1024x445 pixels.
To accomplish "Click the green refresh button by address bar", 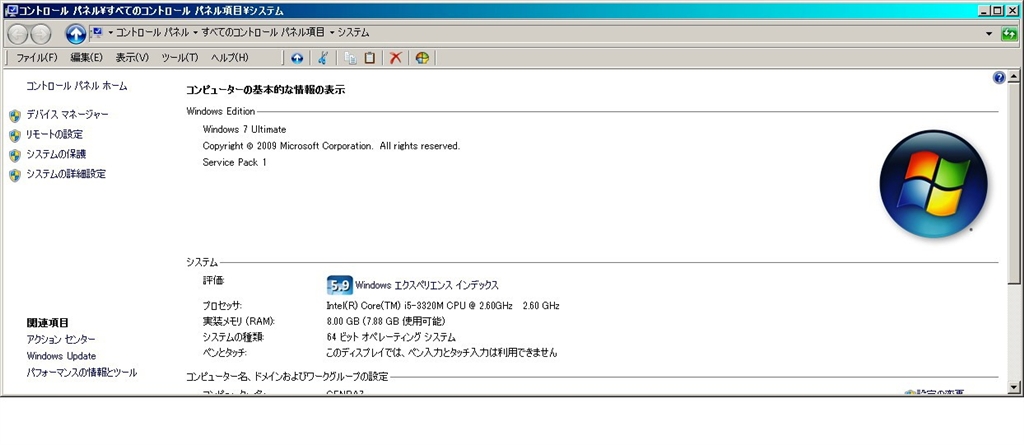I will point(1010,33).
